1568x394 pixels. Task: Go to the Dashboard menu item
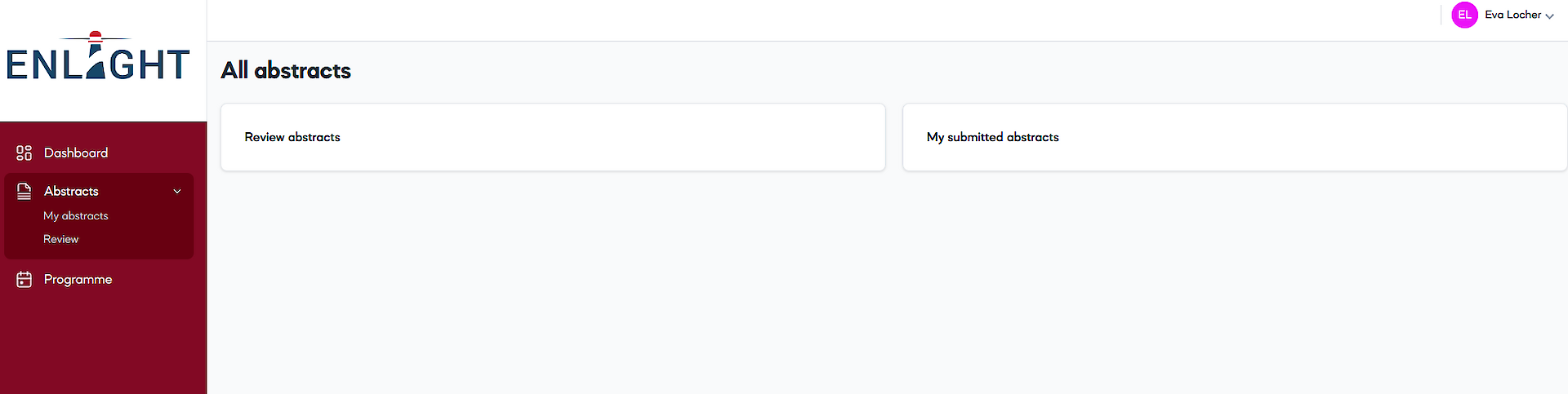point(76,153)
